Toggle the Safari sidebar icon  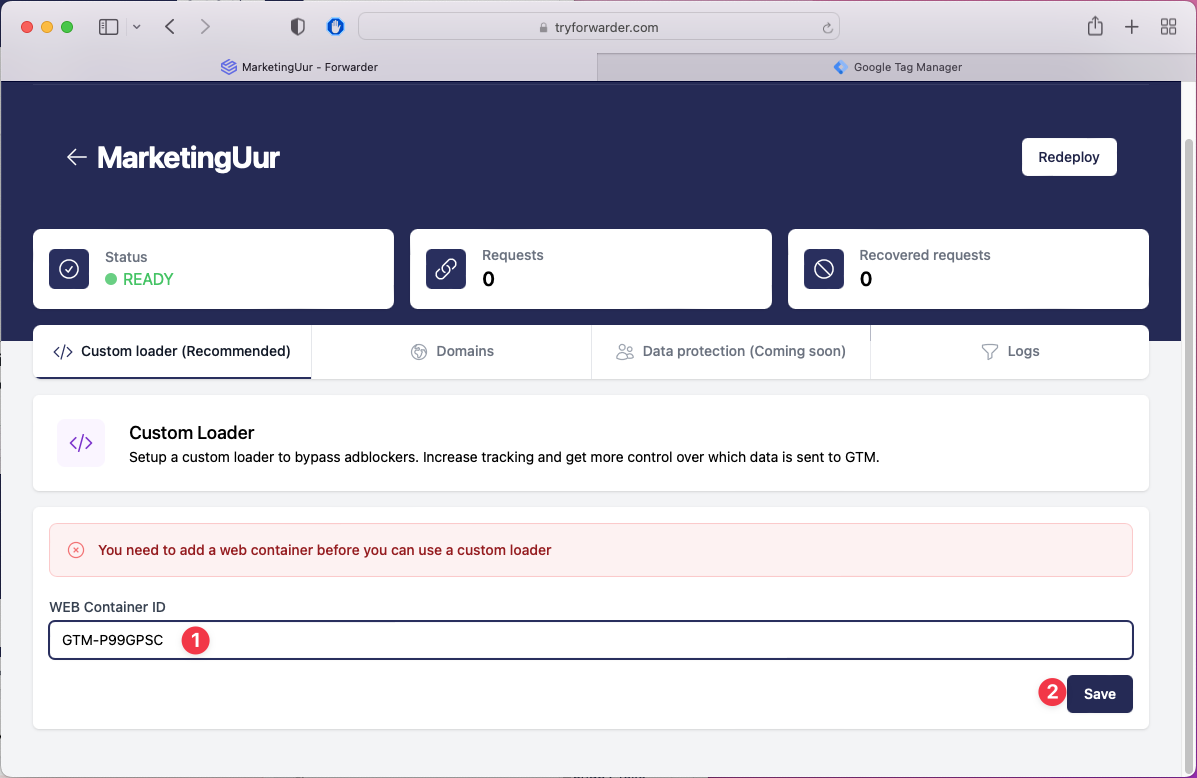[x=108, y=27]
